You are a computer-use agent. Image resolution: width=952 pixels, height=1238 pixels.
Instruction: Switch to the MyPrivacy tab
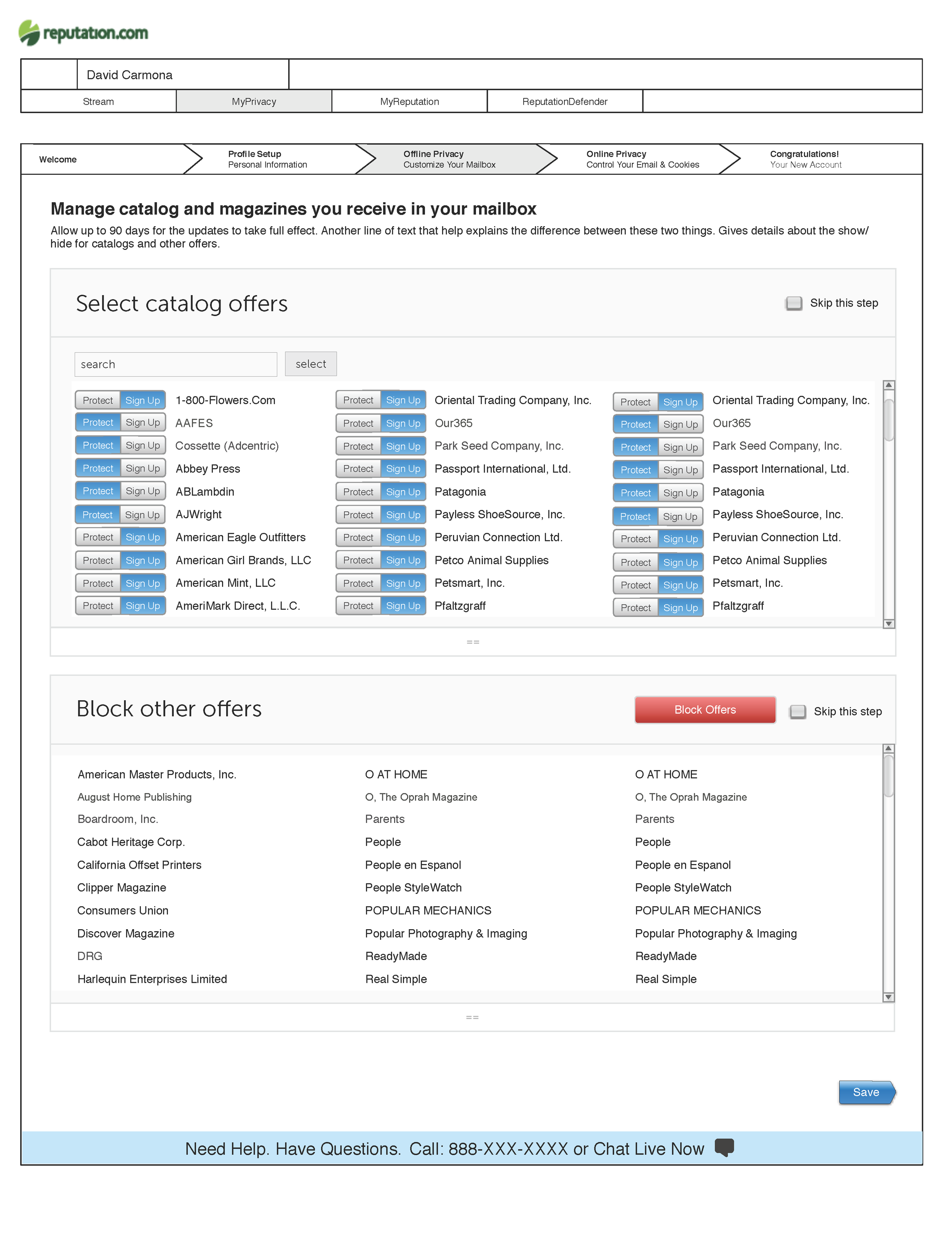pos(254,101)
